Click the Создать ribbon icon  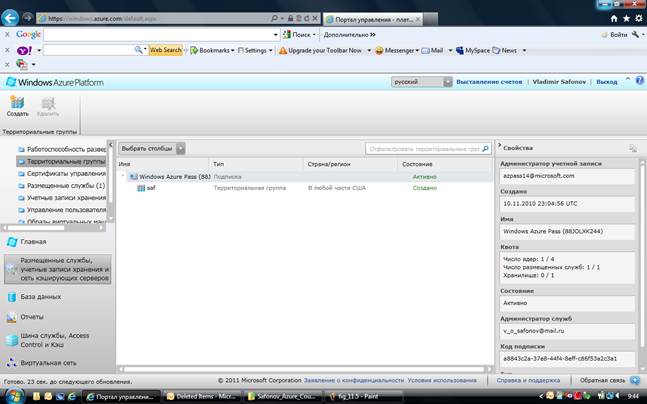[x=17, y=106]
